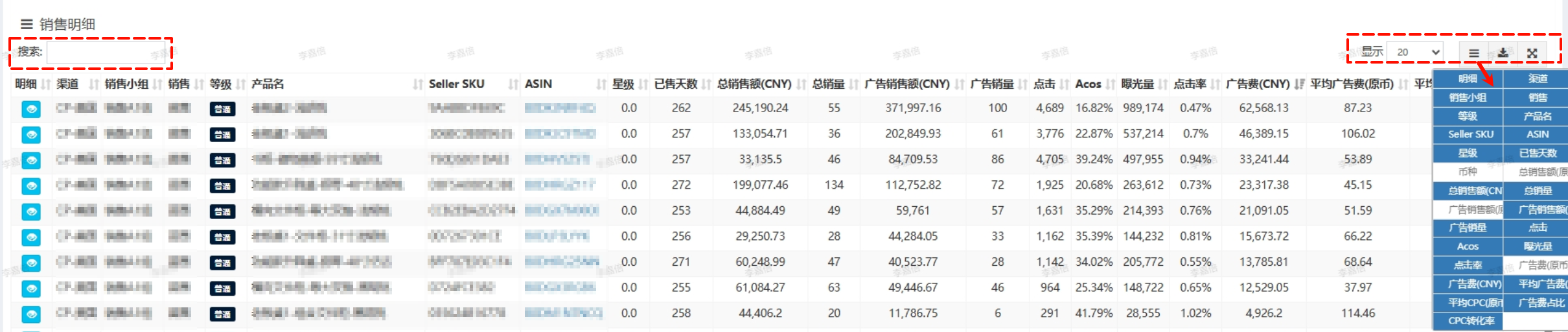Toggle 已售天数 in the column chooser panel

(x=1538, y=153)
